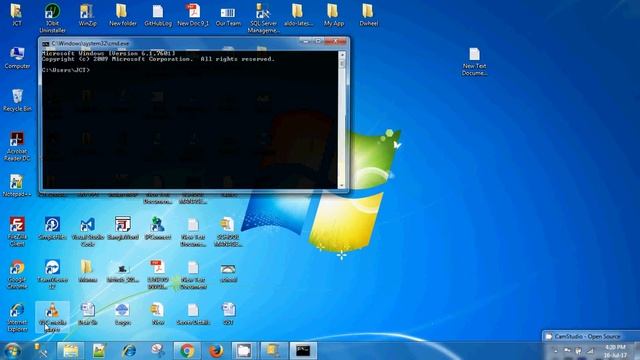Screen dimensions: 640x360
Task: Open the Windows Start menu
Action: pyautogui.click(x=13, y=351)
